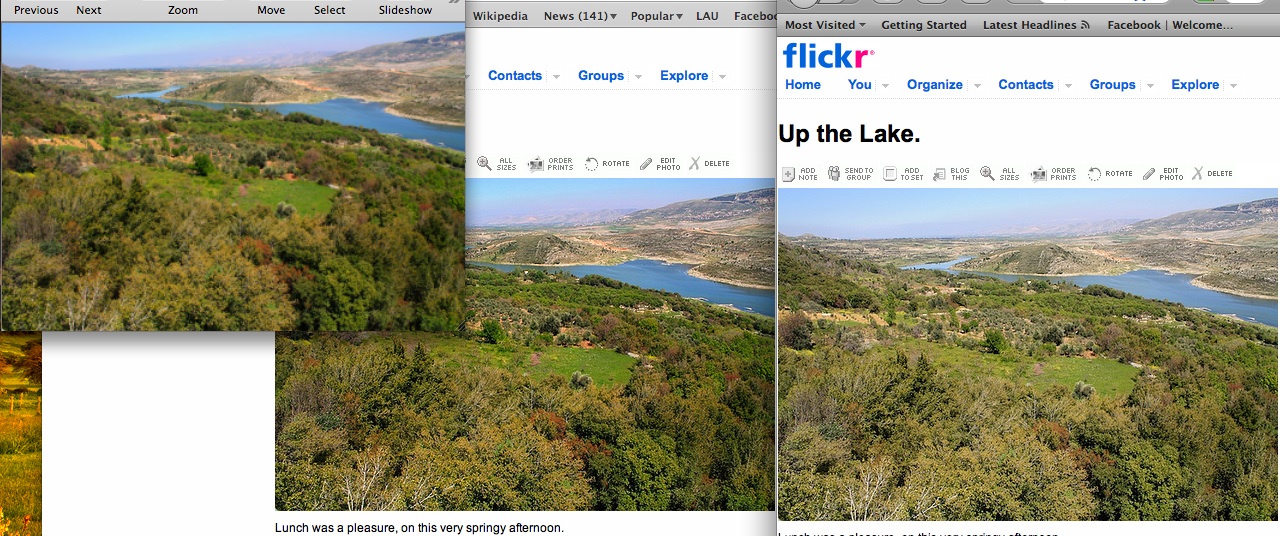
Task: Click the Blog This icon
Action: [939, 174]
